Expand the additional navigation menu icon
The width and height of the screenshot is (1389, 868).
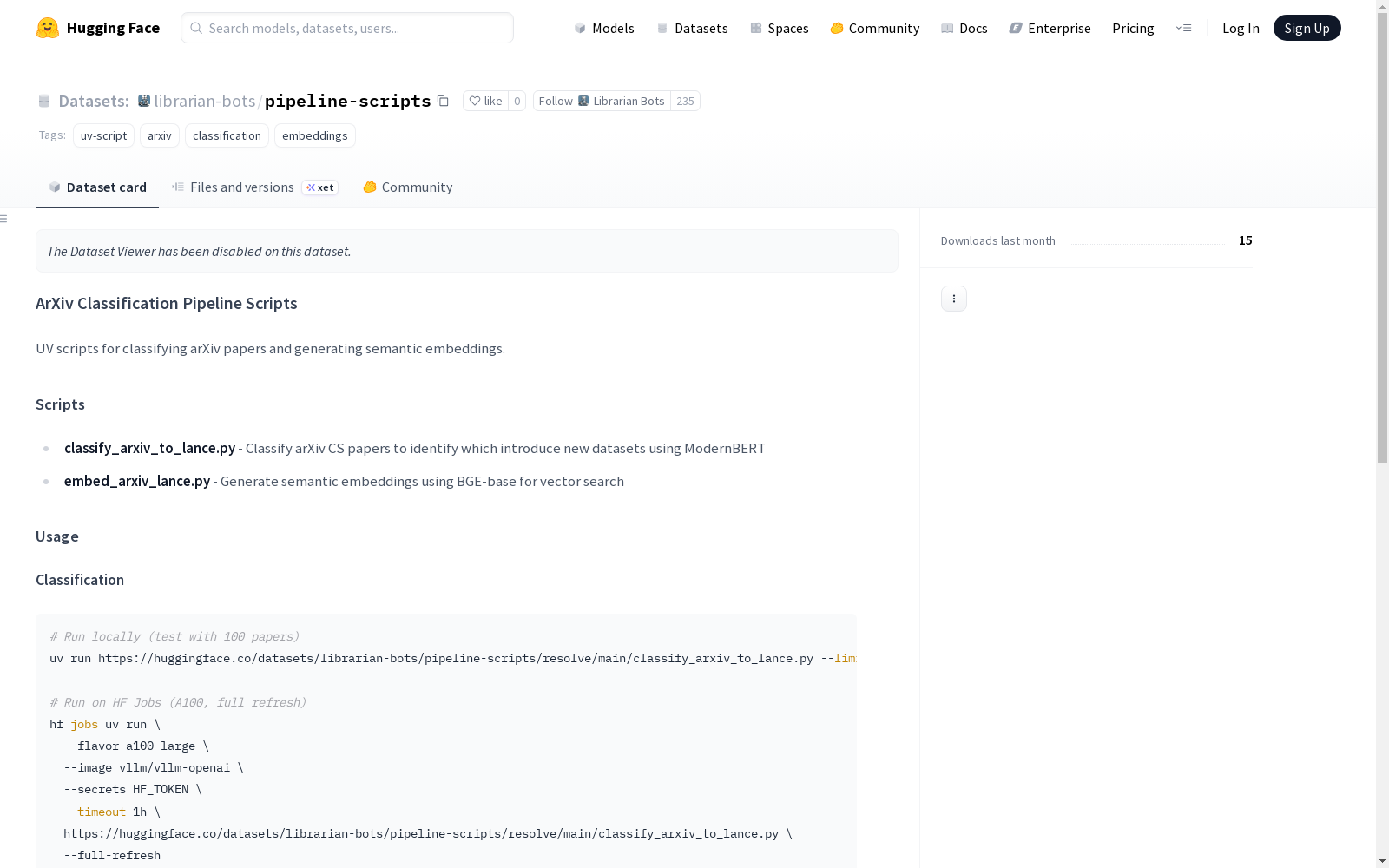click(1183, 28)
